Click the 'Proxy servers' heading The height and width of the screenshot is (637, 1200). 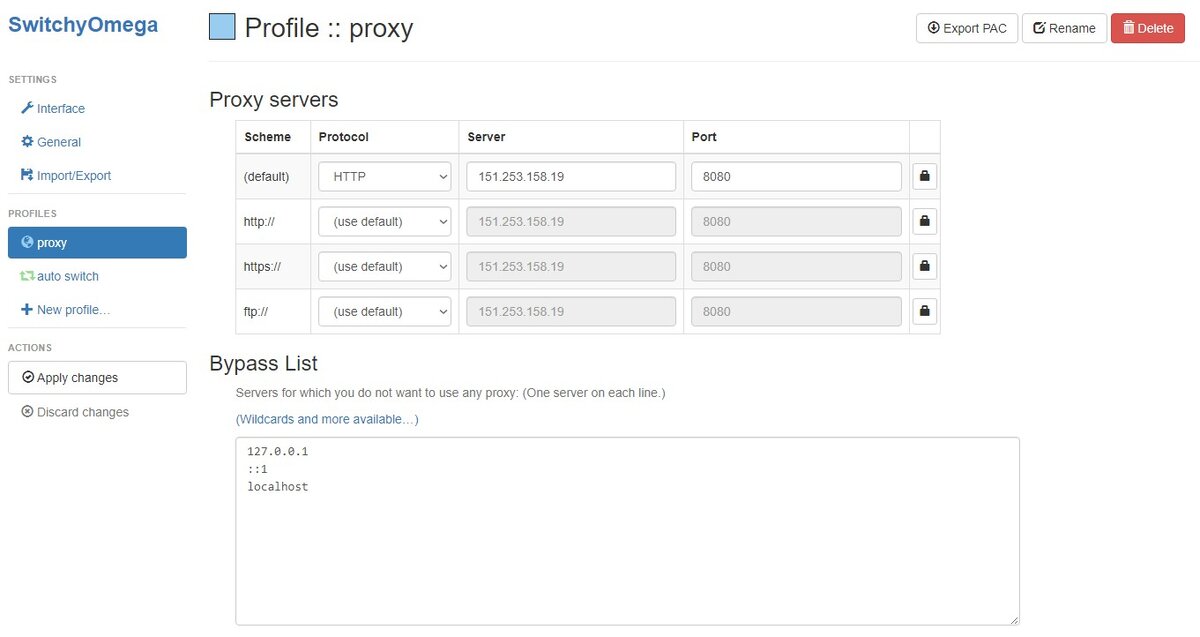274,100
